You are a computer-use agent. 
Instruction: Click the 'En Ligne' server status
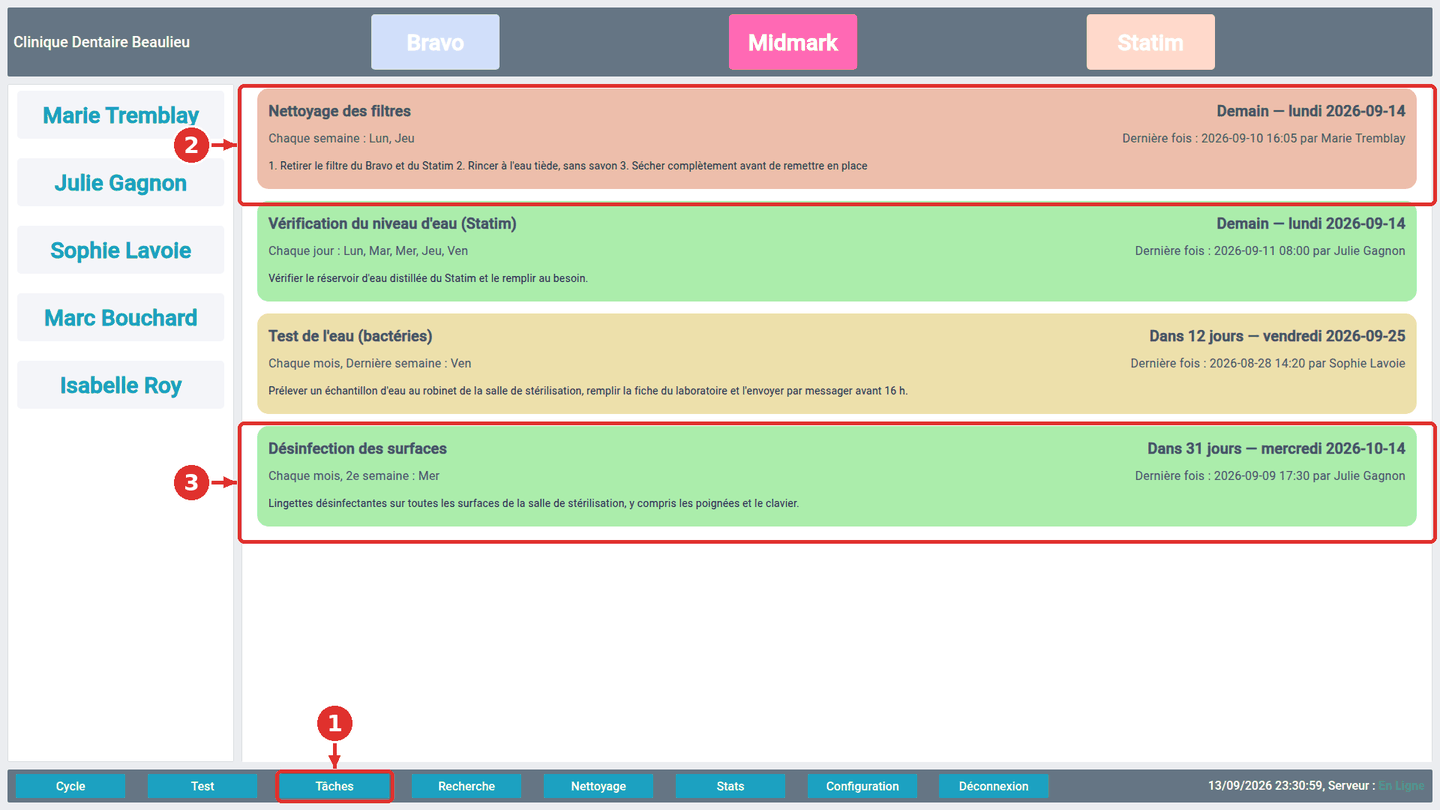pyautogui.click(x=1401, y=786)
